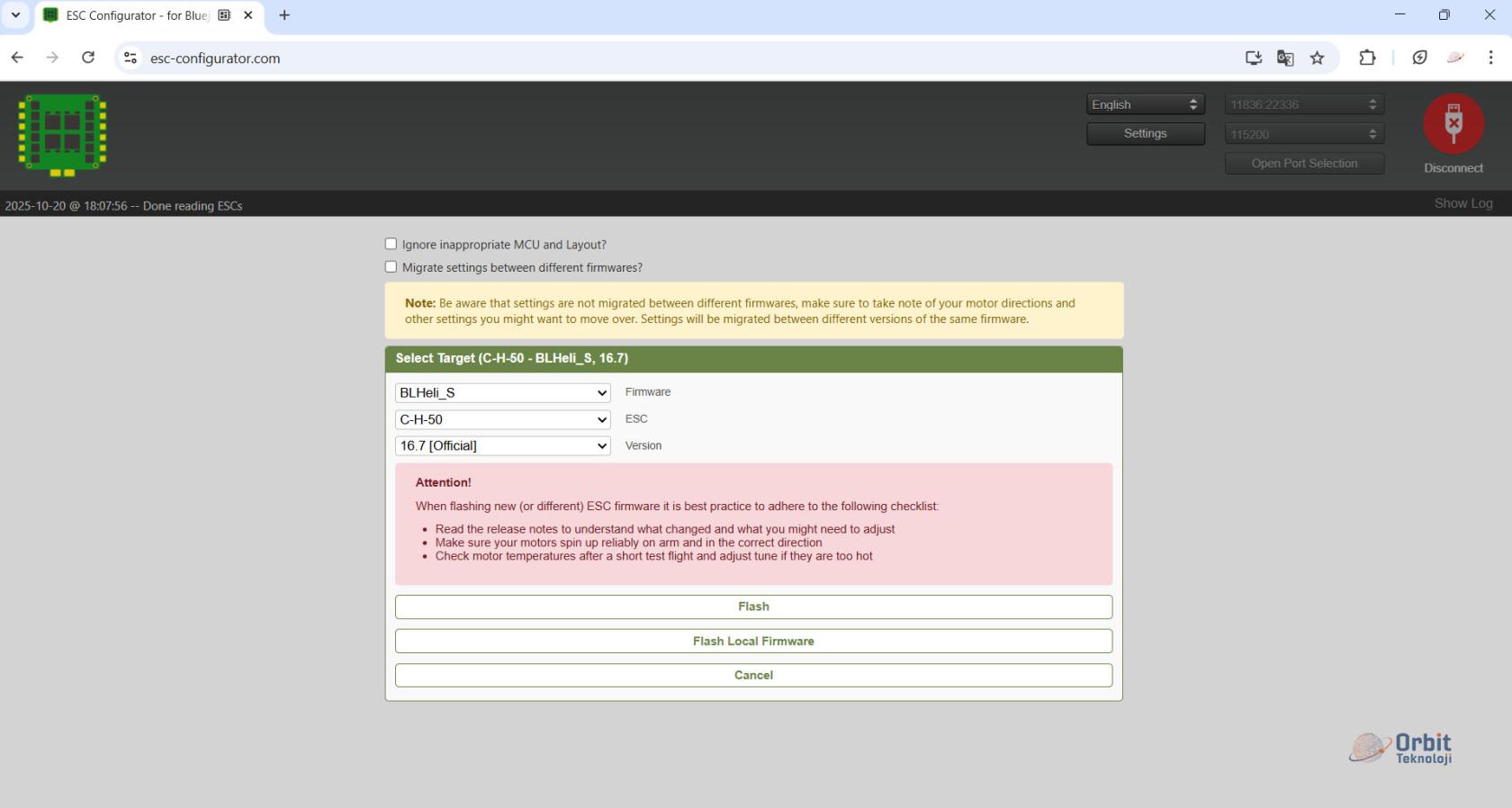This screenshot has width=1512, height=808.
Task: Click the red USB Disconnect icon
Action: tap(1453, 124)
